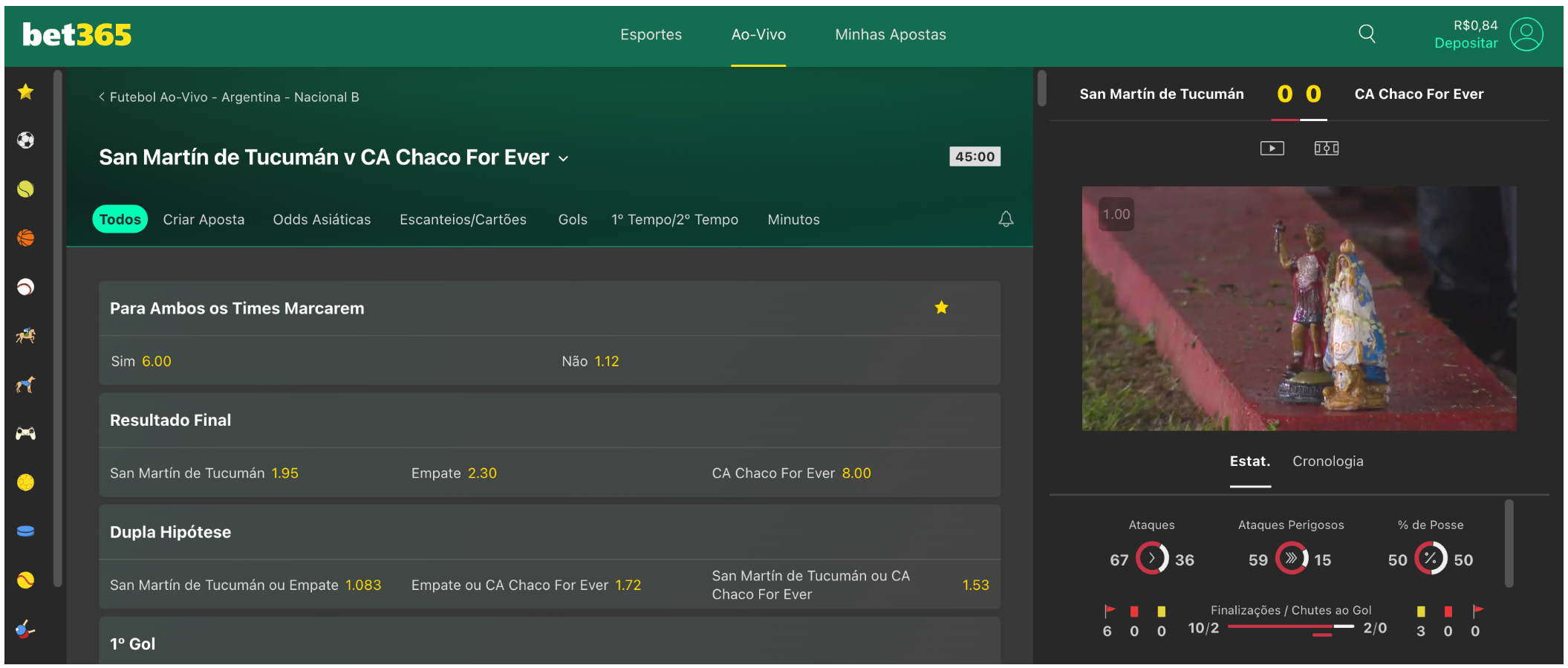Click the notification bell icon

(1006, 219)
